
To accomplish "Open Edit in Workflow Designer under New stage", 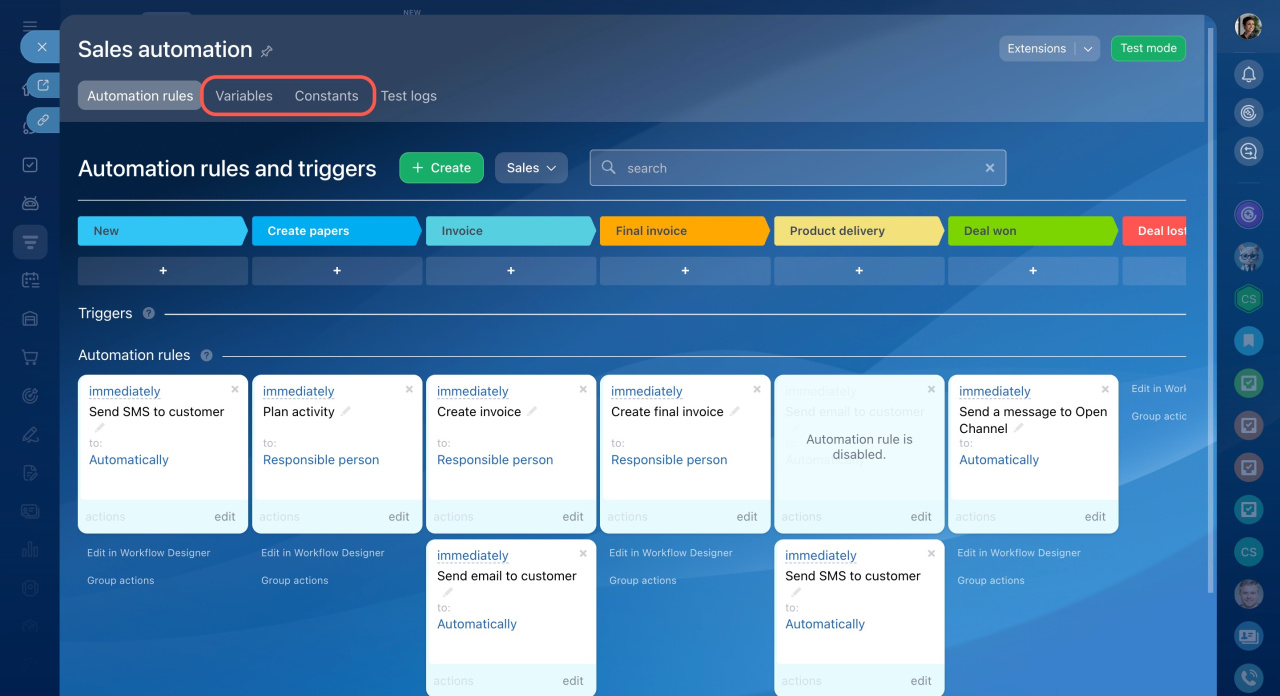I will tap(149, 553).
